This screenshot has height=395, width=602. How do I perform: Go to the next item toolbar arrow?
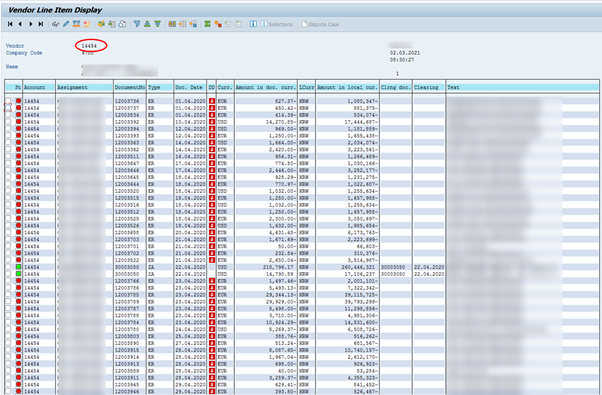coord(31,24)
